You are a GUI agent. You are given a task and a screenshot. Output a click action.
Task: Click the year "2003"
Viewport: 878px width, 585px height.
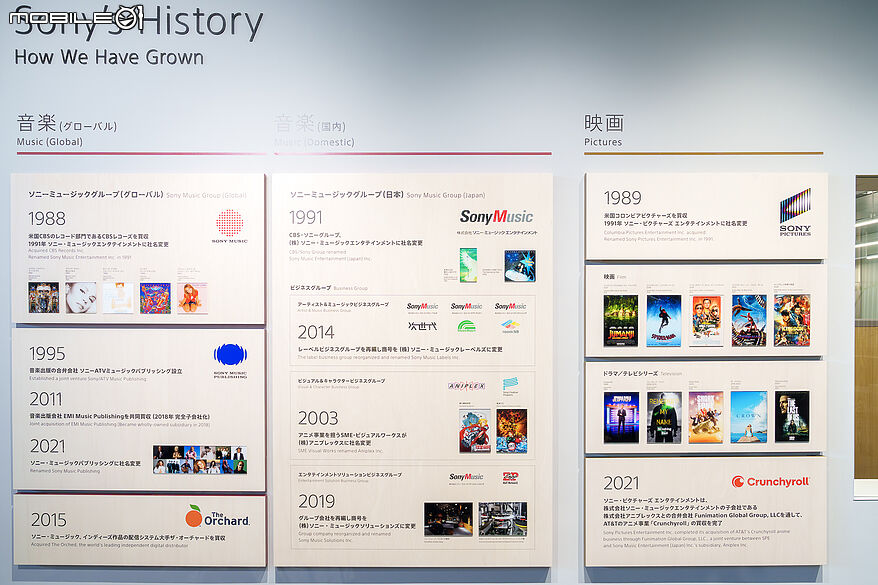coord(318,418)
